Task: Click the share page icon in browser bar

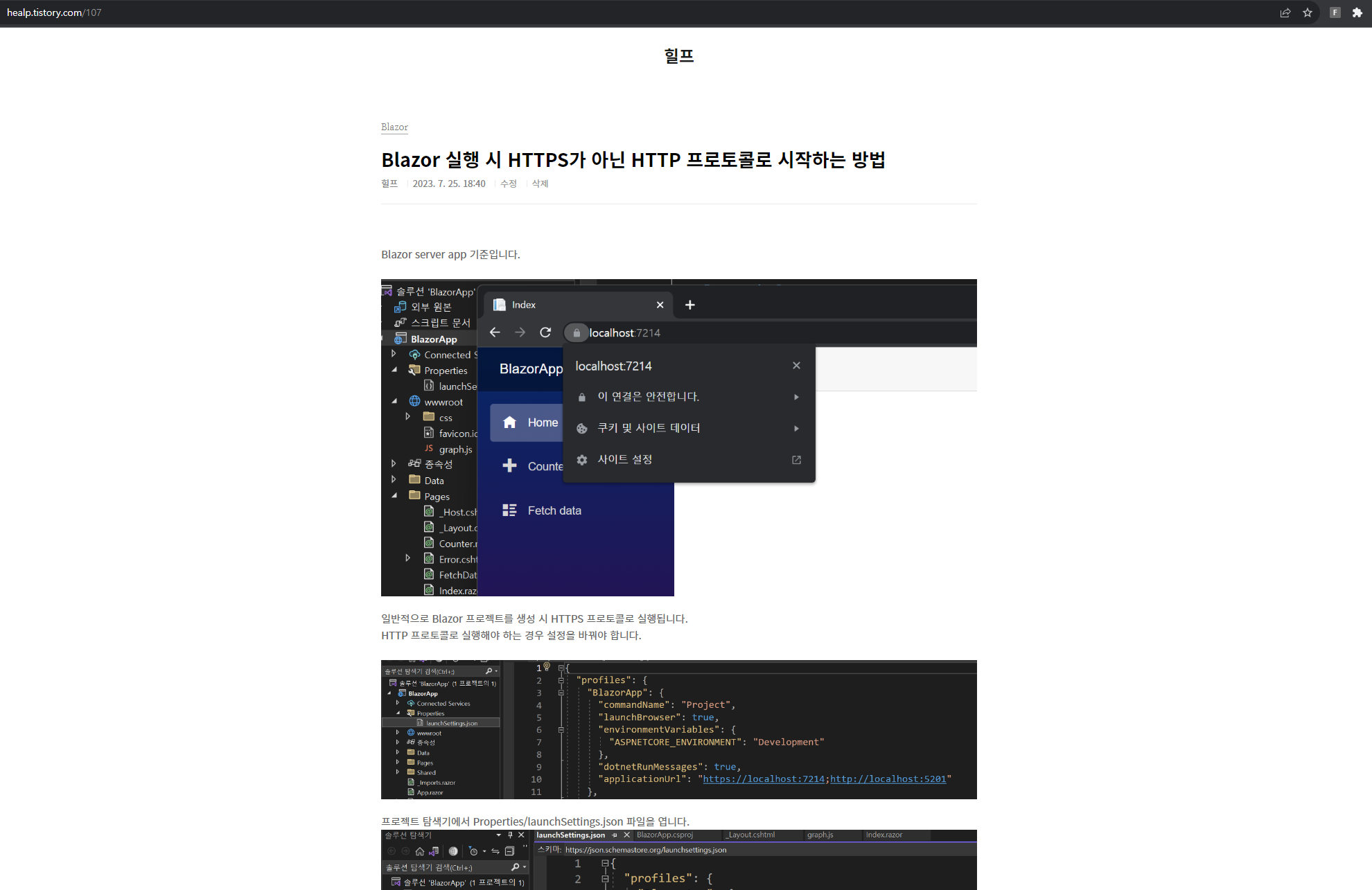Action: (x=1285, y=12)
